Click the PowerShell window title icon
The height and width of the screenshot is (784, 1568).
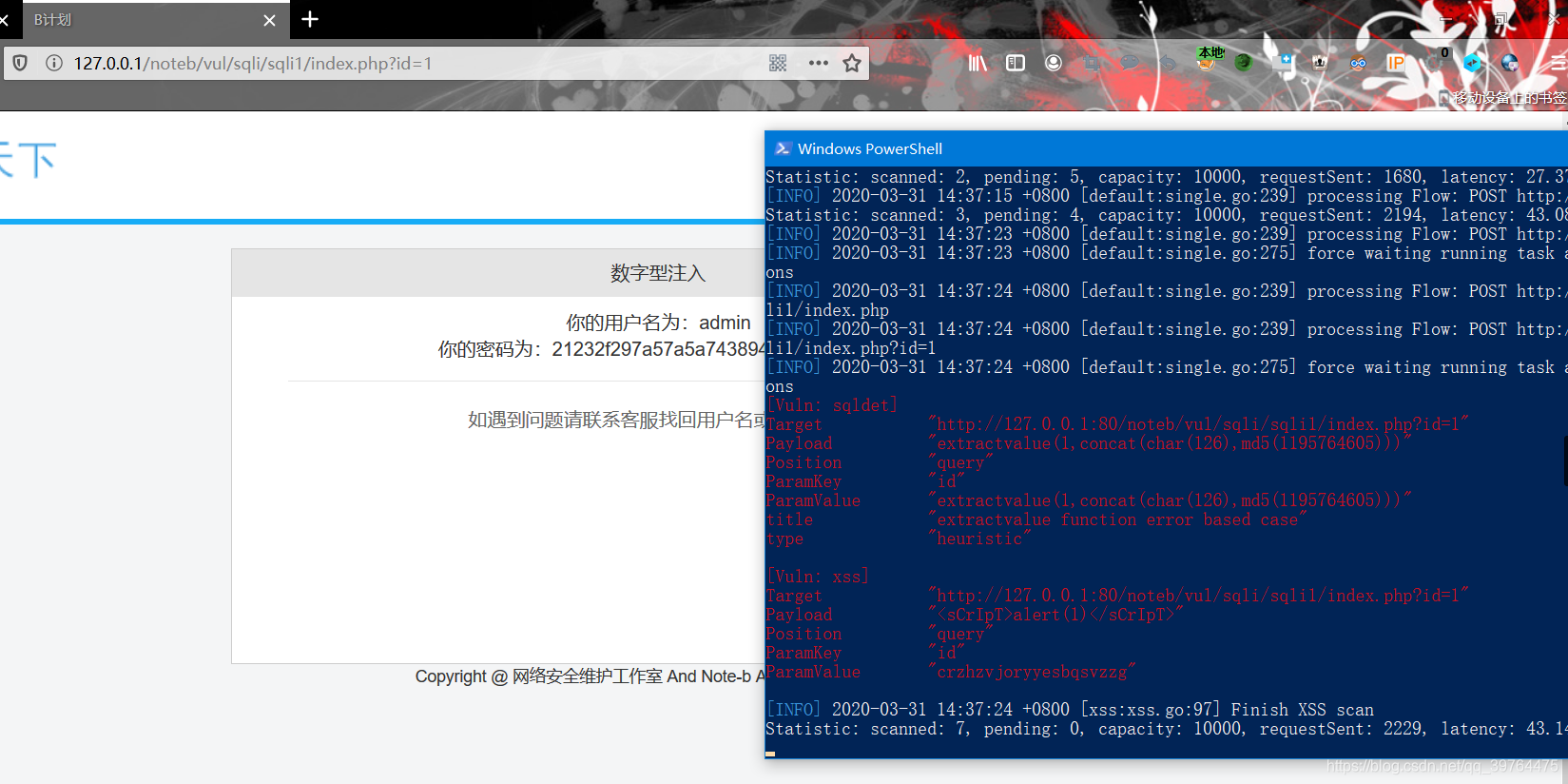tap(783, 148)
